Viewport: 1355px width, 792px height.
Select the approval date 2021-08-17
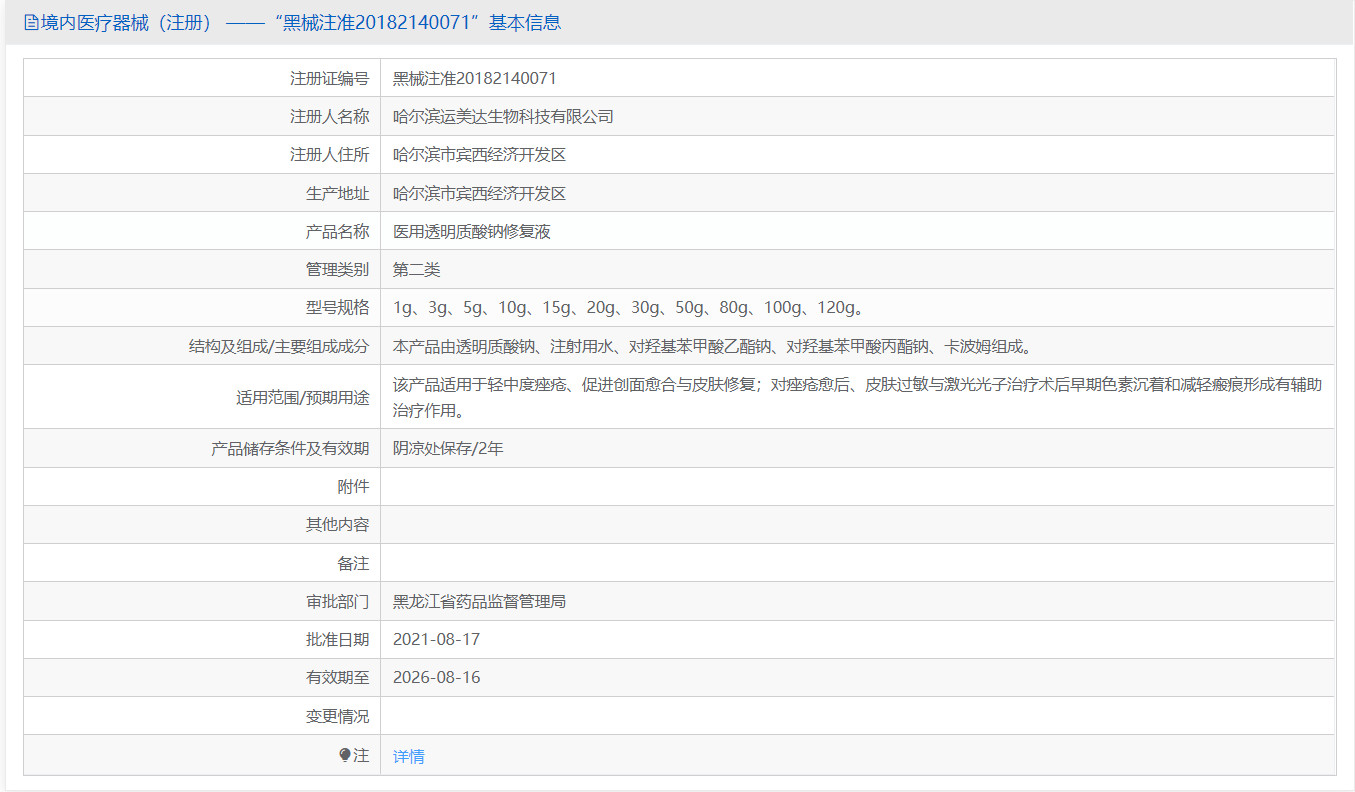click(437, 639)
